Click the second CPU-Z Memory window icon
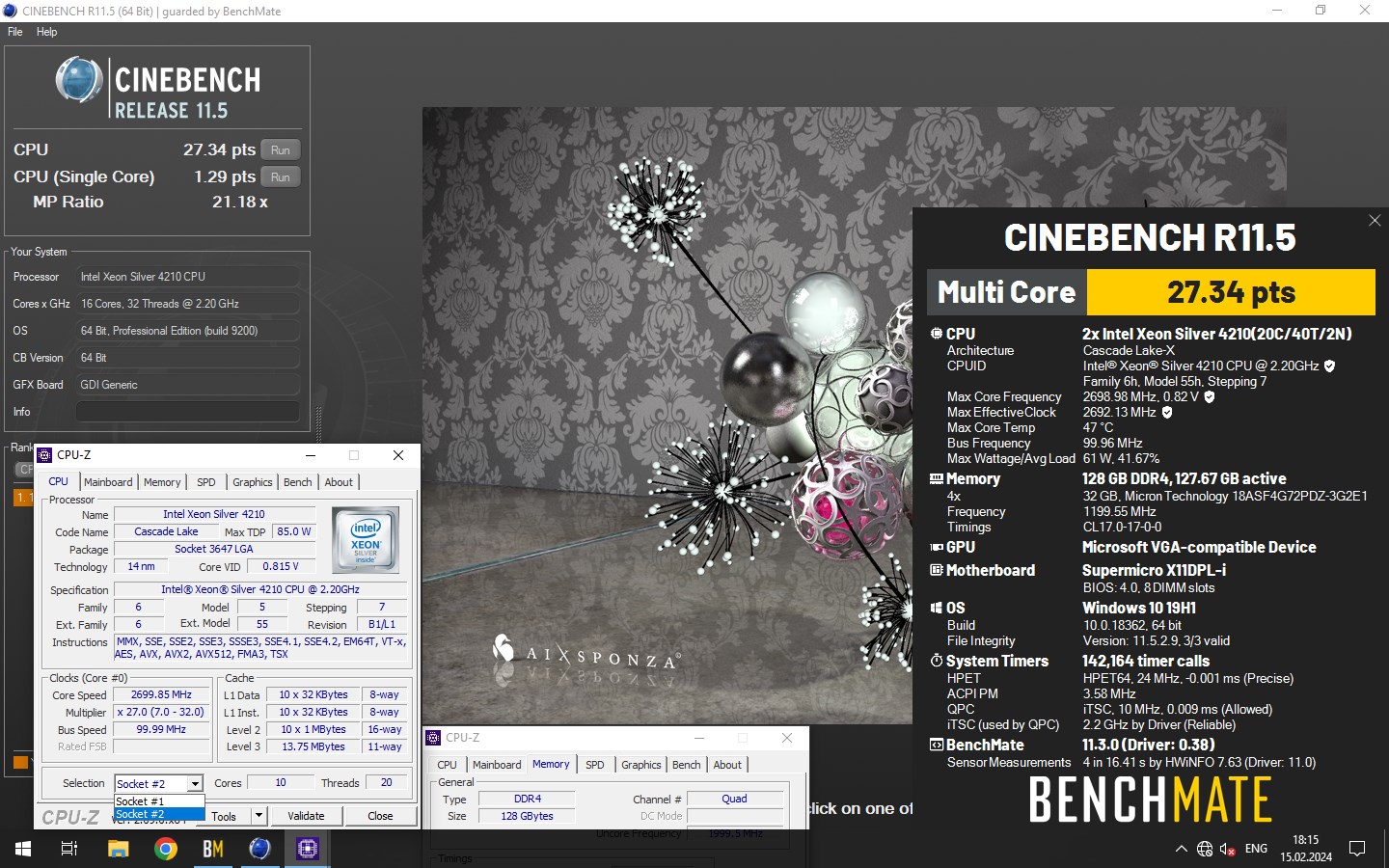The image size is (1389, 868). (433, 738)
